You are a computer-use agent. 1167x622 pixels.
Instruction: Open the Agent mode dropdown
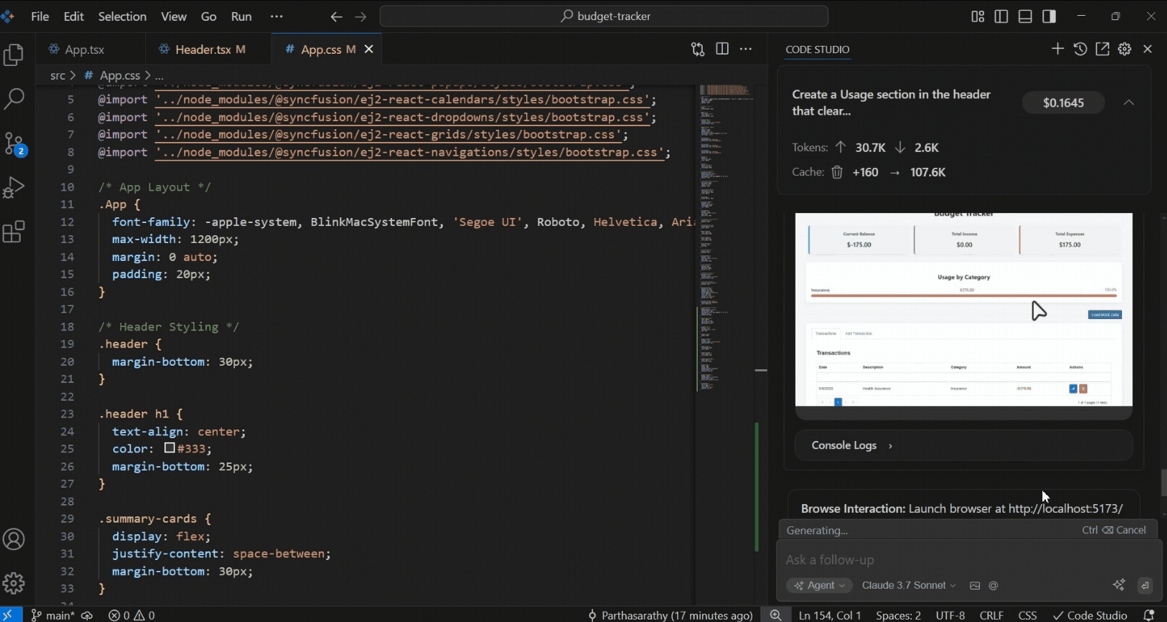coord(819,586)
